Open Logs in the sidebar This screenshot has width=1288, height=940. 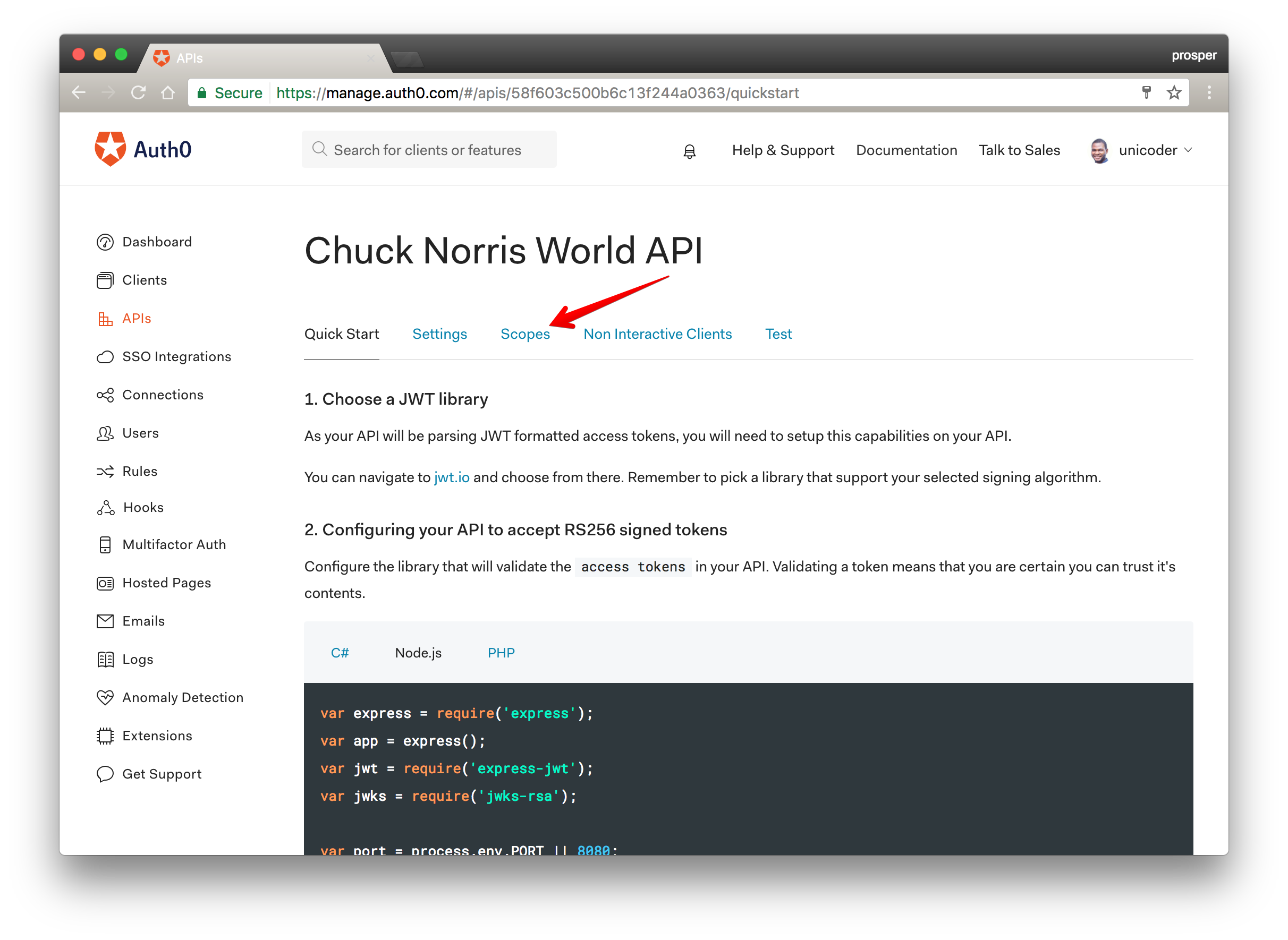pyautogui.click(x=138, y=660)
